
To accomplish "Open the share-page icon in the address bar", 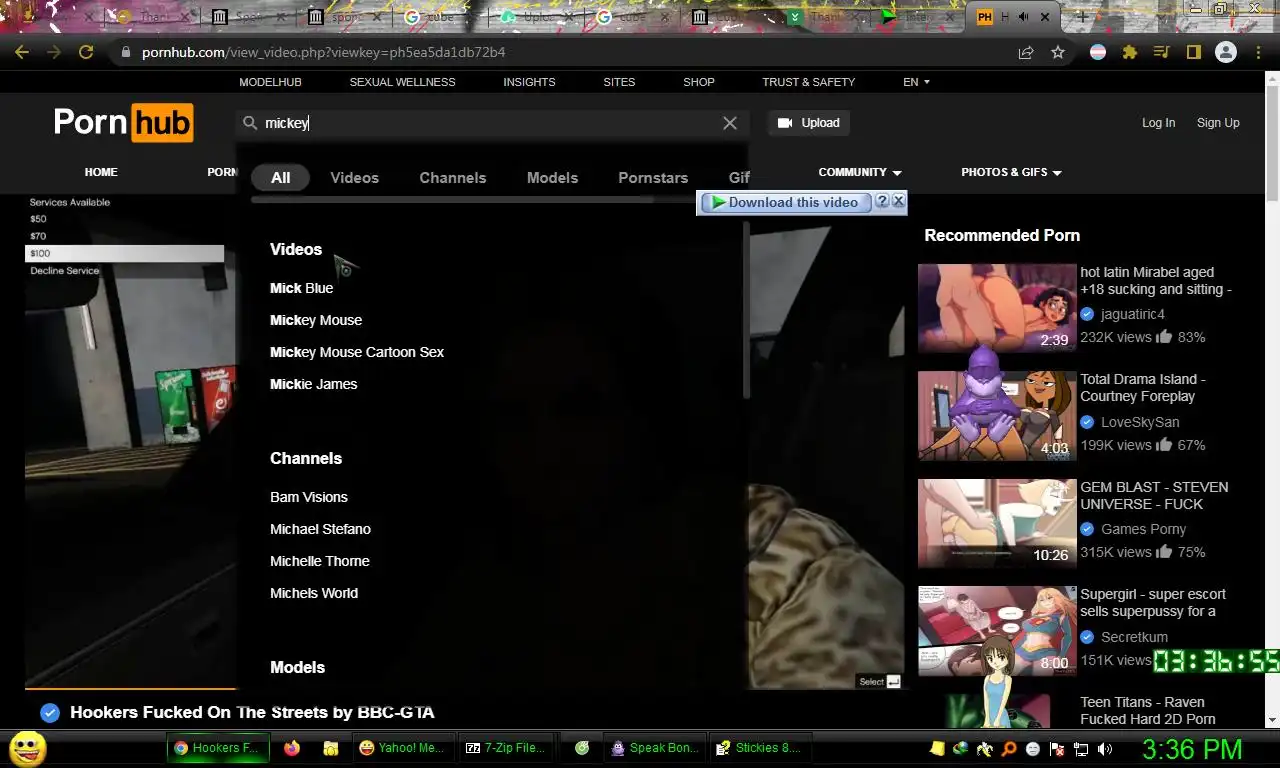I will click(1026, 52).
